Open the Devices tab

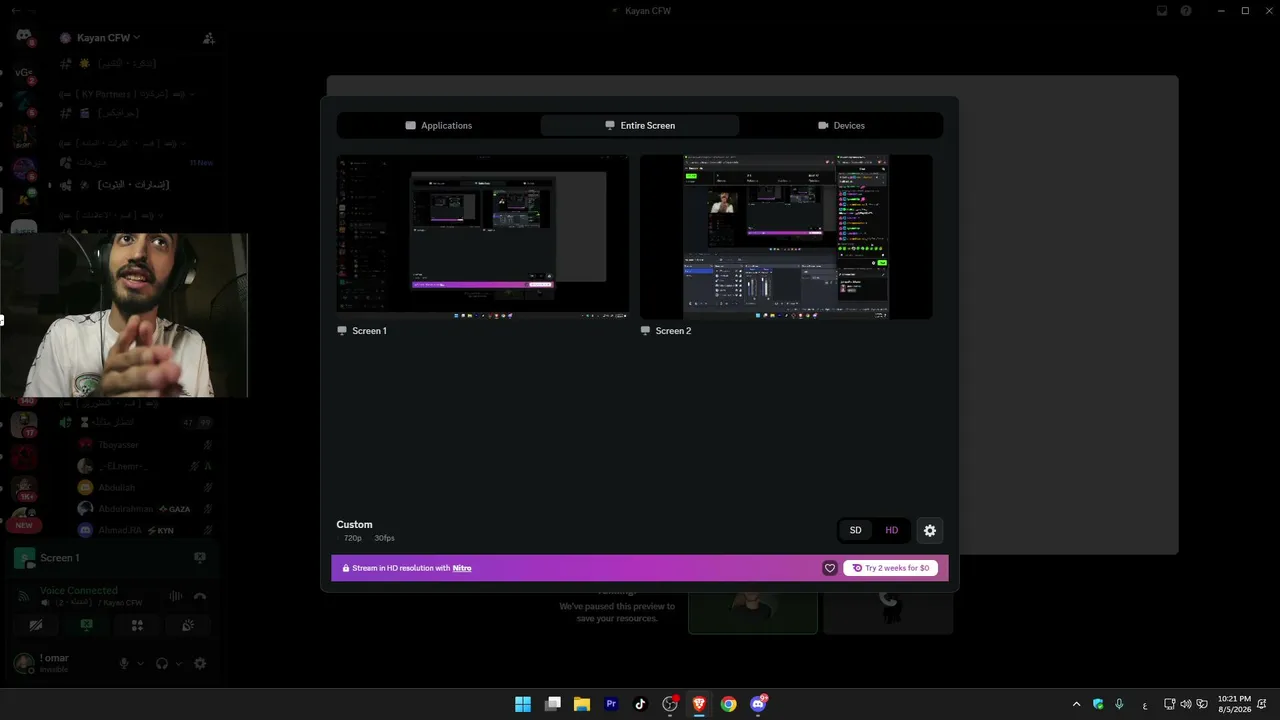pyautogui.click(x=841, y=125)
